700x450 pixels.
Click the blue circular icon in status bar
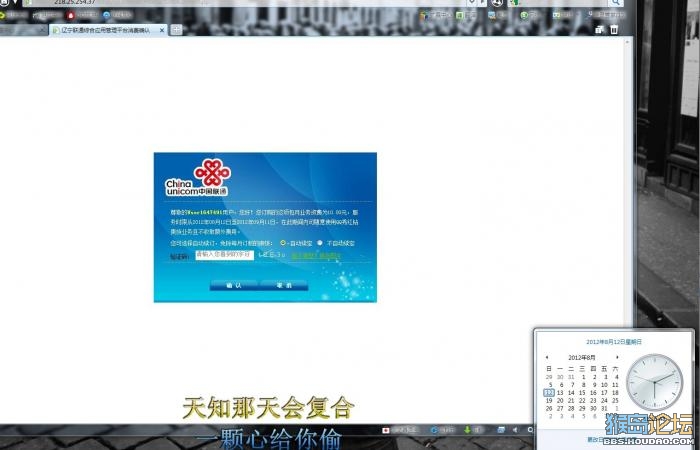433,430
